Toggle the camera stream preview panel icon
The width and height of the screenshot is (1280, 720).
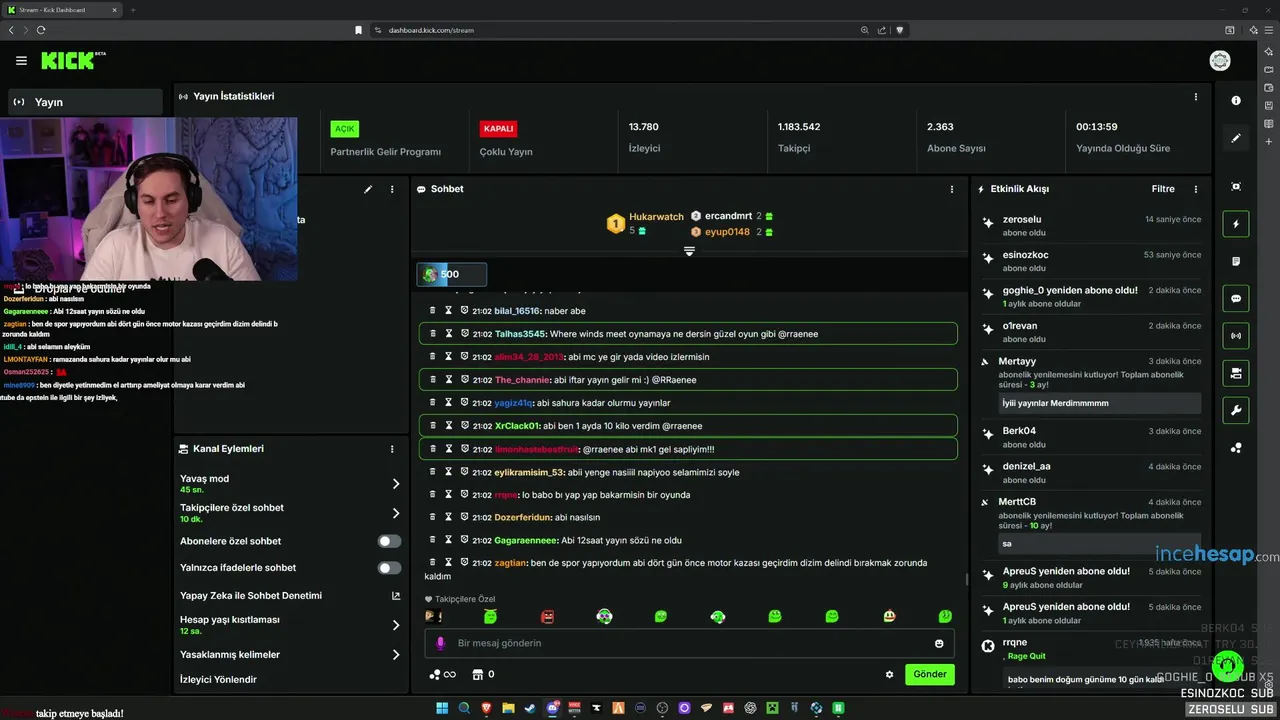click(x=1236, y=373)
